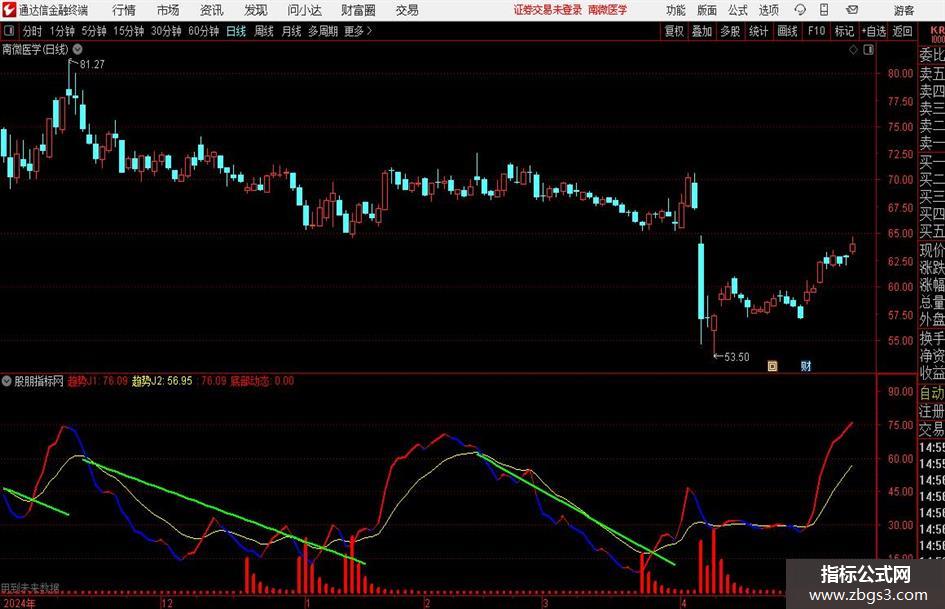The height and width of the screenshot is (609, 945).
Task: Toggle the right info panel icon above chart
Action: point(868,50)
